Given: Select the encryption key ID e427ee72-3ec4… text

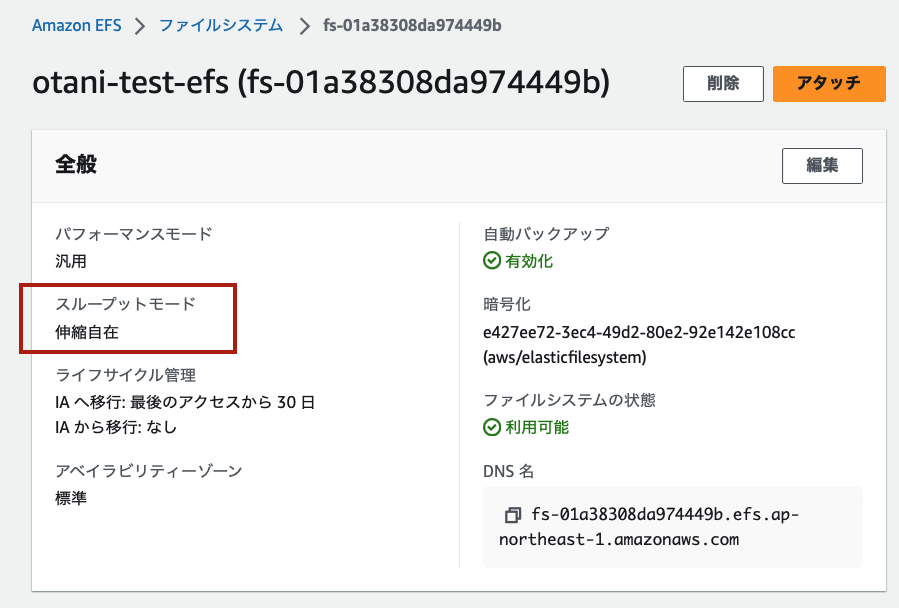Looking at the screenshot, I should (x=639, y=332).
